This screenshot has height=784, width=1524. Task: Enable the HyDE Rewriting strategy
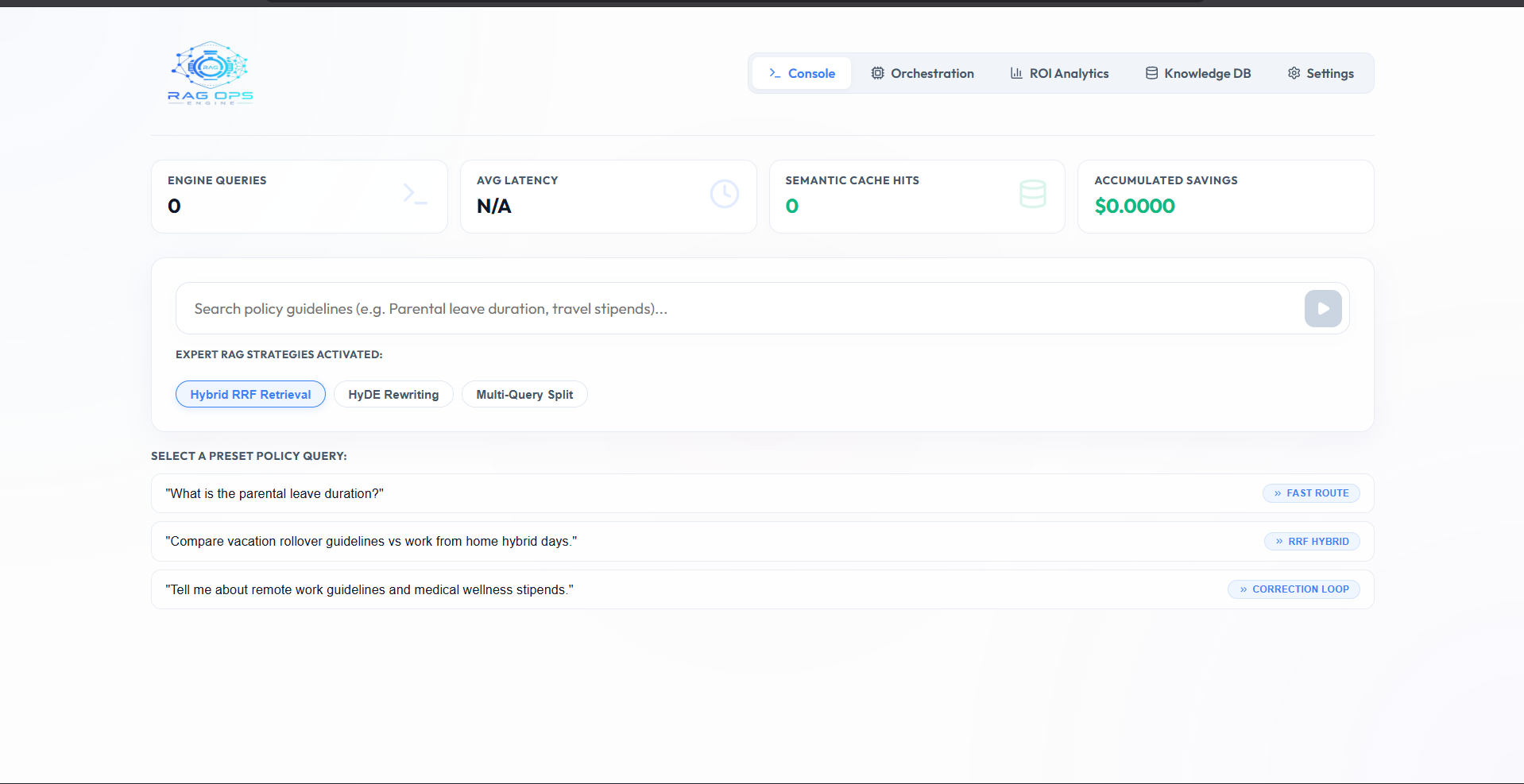point(393,394)
